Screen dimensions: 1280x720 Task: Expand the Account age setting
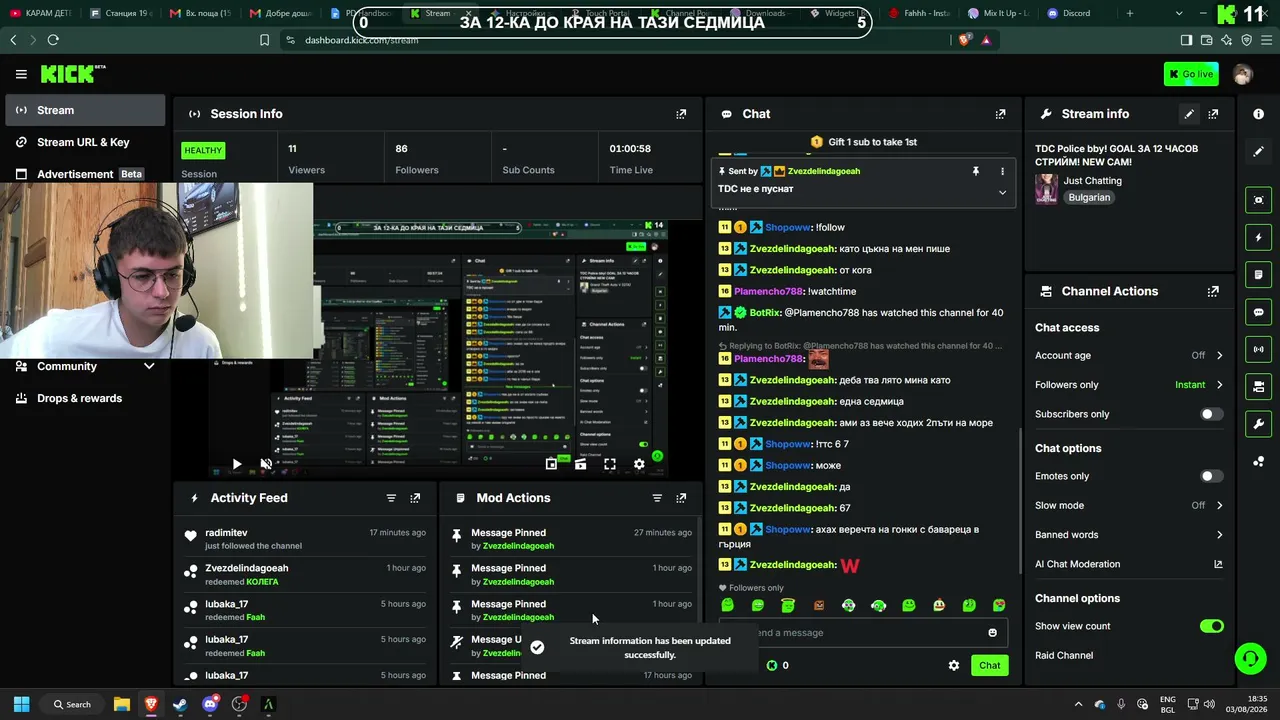(x=1129, y=355)
